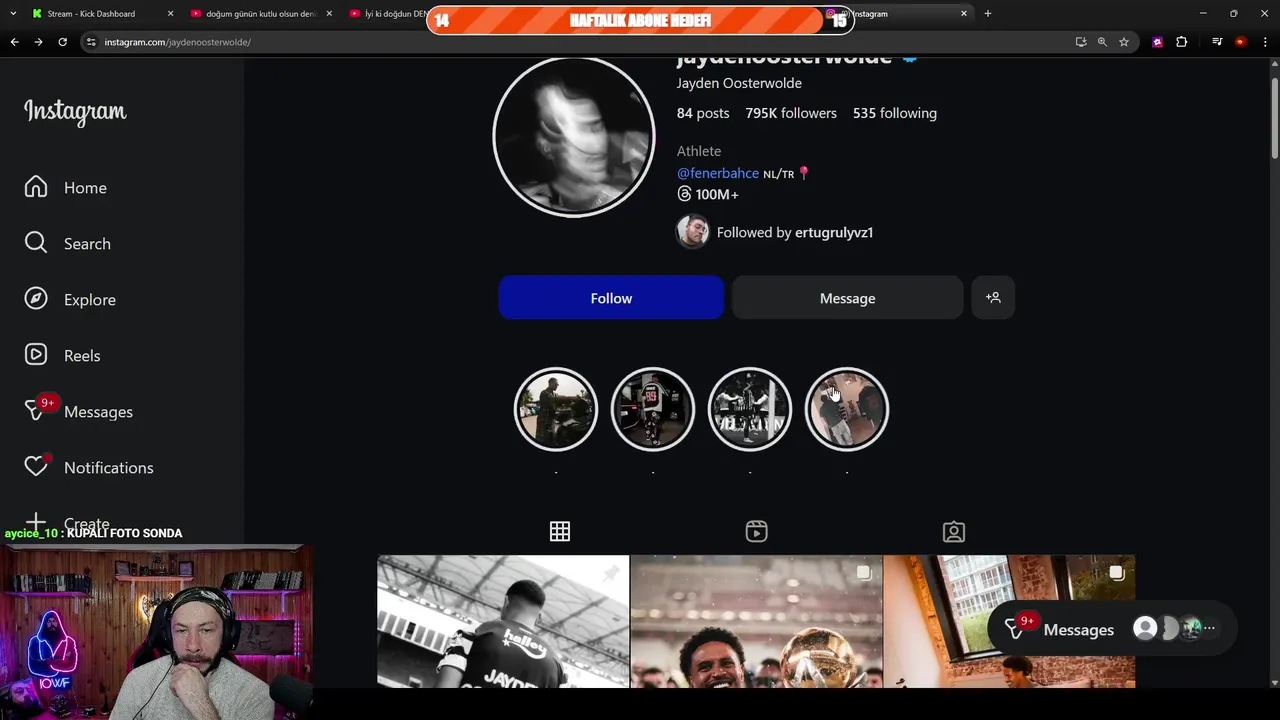The height and width of the screenshot is (720, 1280).
Task: Click the Message button
Action: [847, 298]
